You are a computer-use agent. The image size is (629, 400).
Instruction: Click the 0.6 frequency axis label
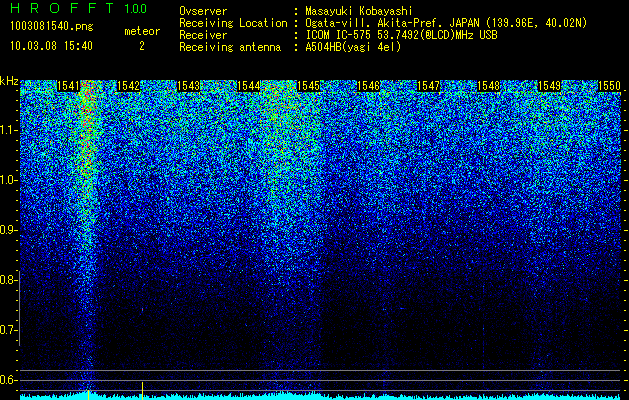pyautogui.click(x=8, y=380)
